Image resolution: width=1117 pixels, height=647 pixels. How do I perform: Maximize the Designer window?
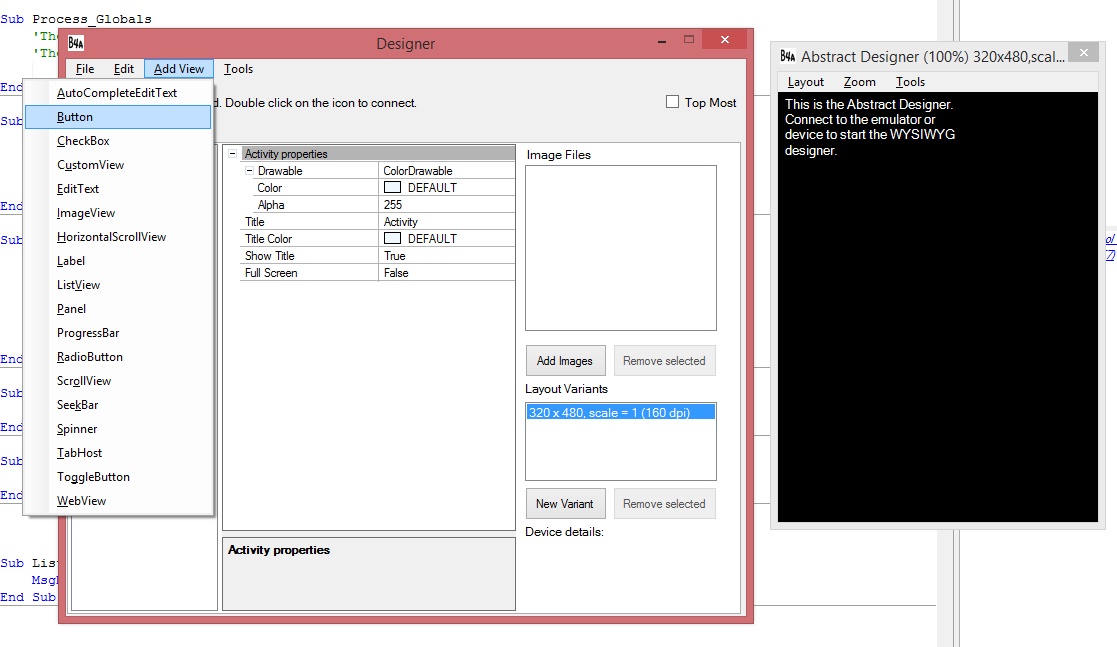[689, 40]
